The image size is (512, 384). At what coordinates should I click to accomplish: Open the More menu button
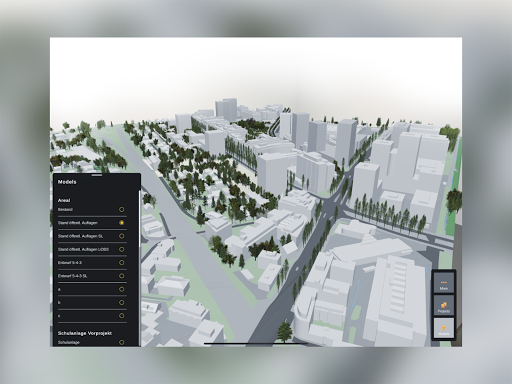coord(444,283)
